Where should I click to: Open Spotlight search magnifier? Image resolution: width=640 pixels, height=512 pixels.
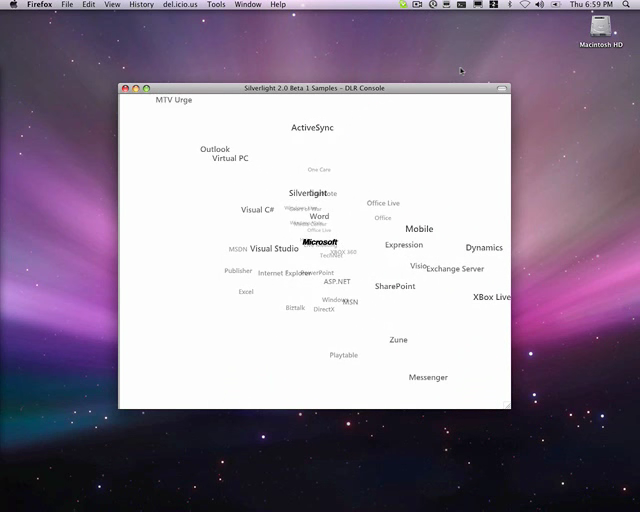626,4
